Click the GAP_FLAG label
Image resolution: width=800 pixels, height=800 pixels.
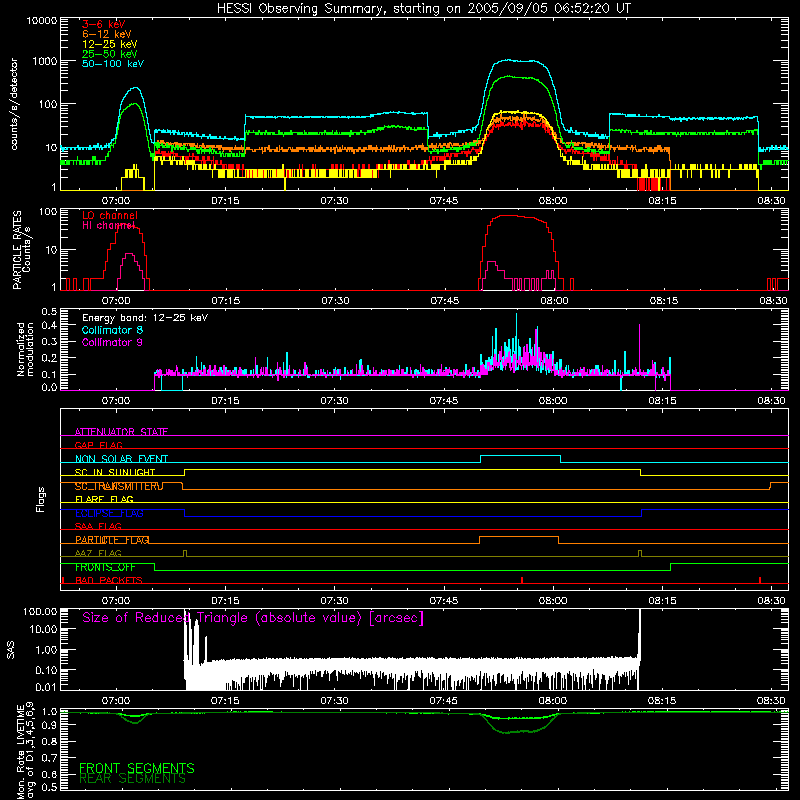pyautogui.click(x=98, y=445)
